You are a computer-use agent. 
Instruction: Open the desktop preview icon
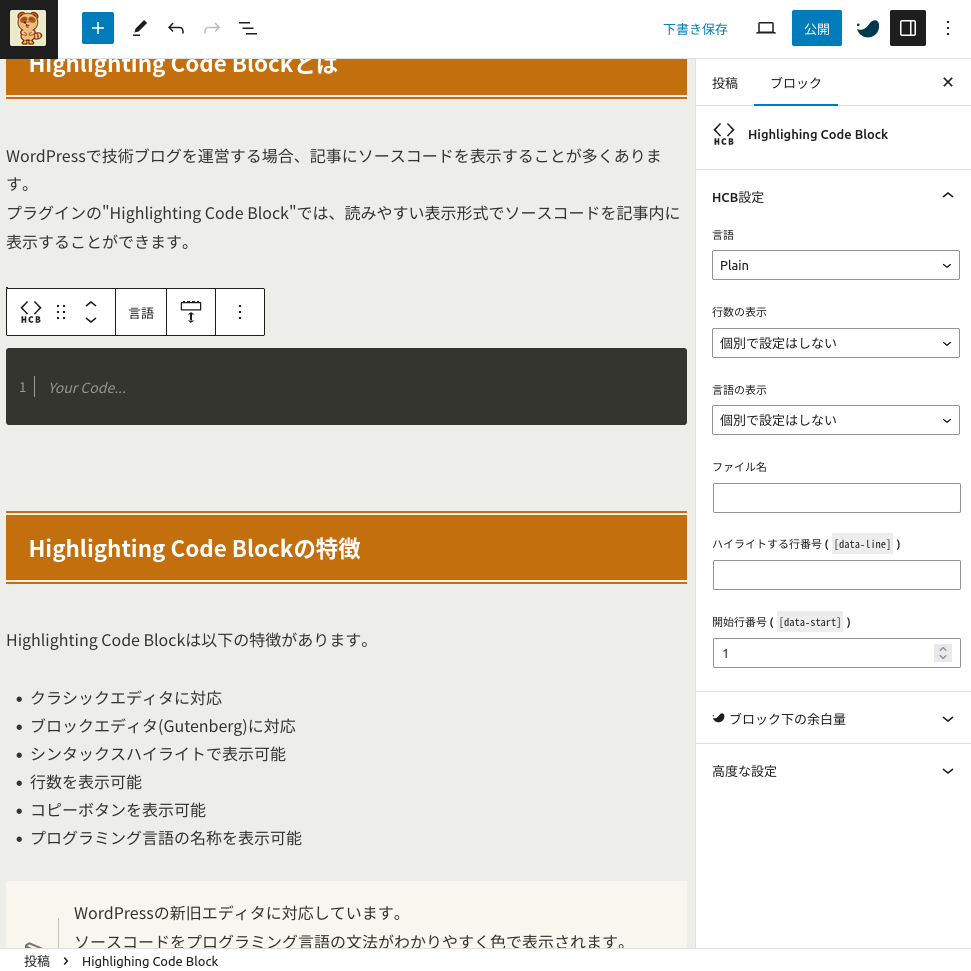[766, 28]
